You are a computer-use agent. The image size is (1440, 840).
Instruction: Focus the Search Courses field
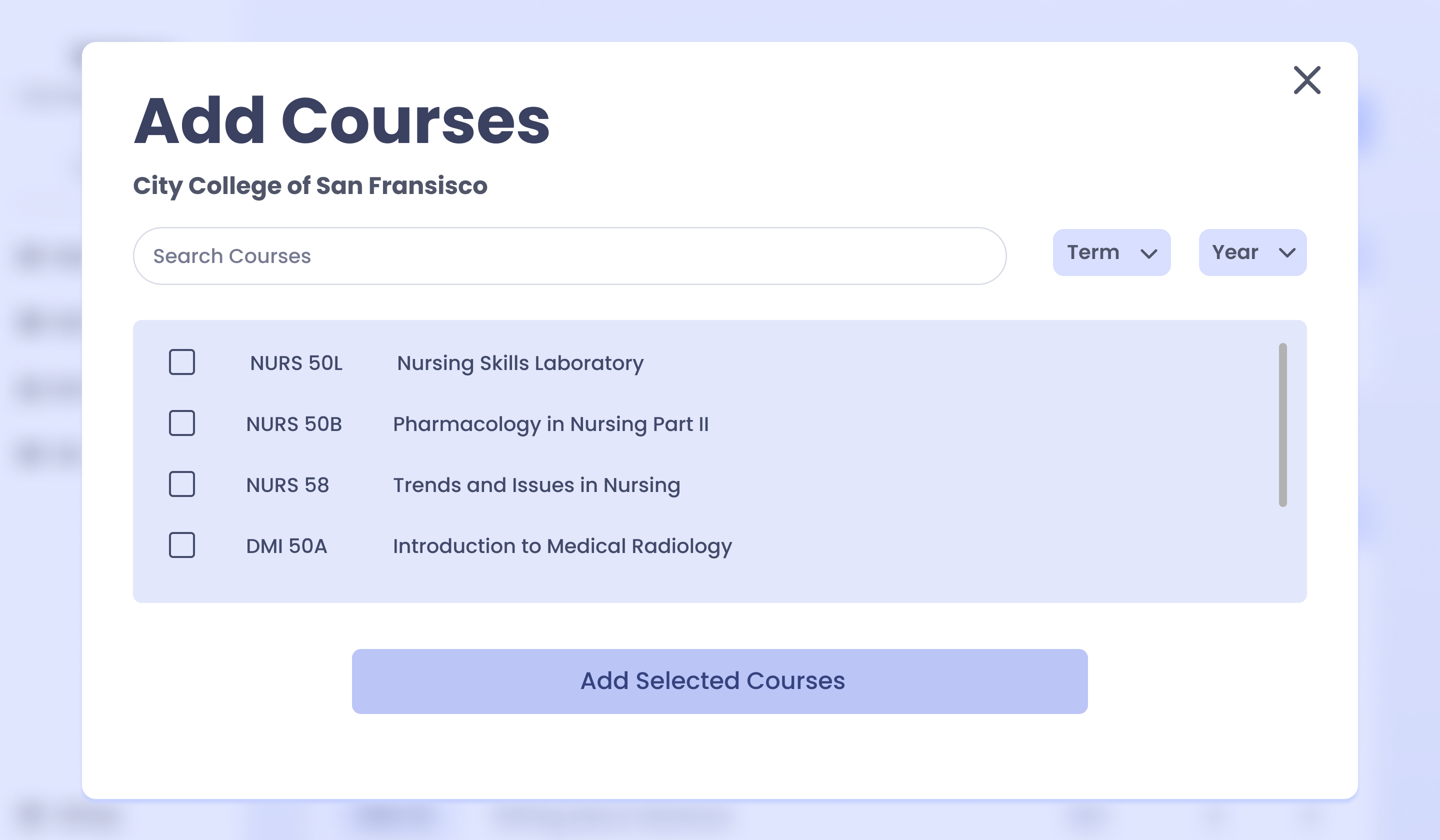click(569, 256)
